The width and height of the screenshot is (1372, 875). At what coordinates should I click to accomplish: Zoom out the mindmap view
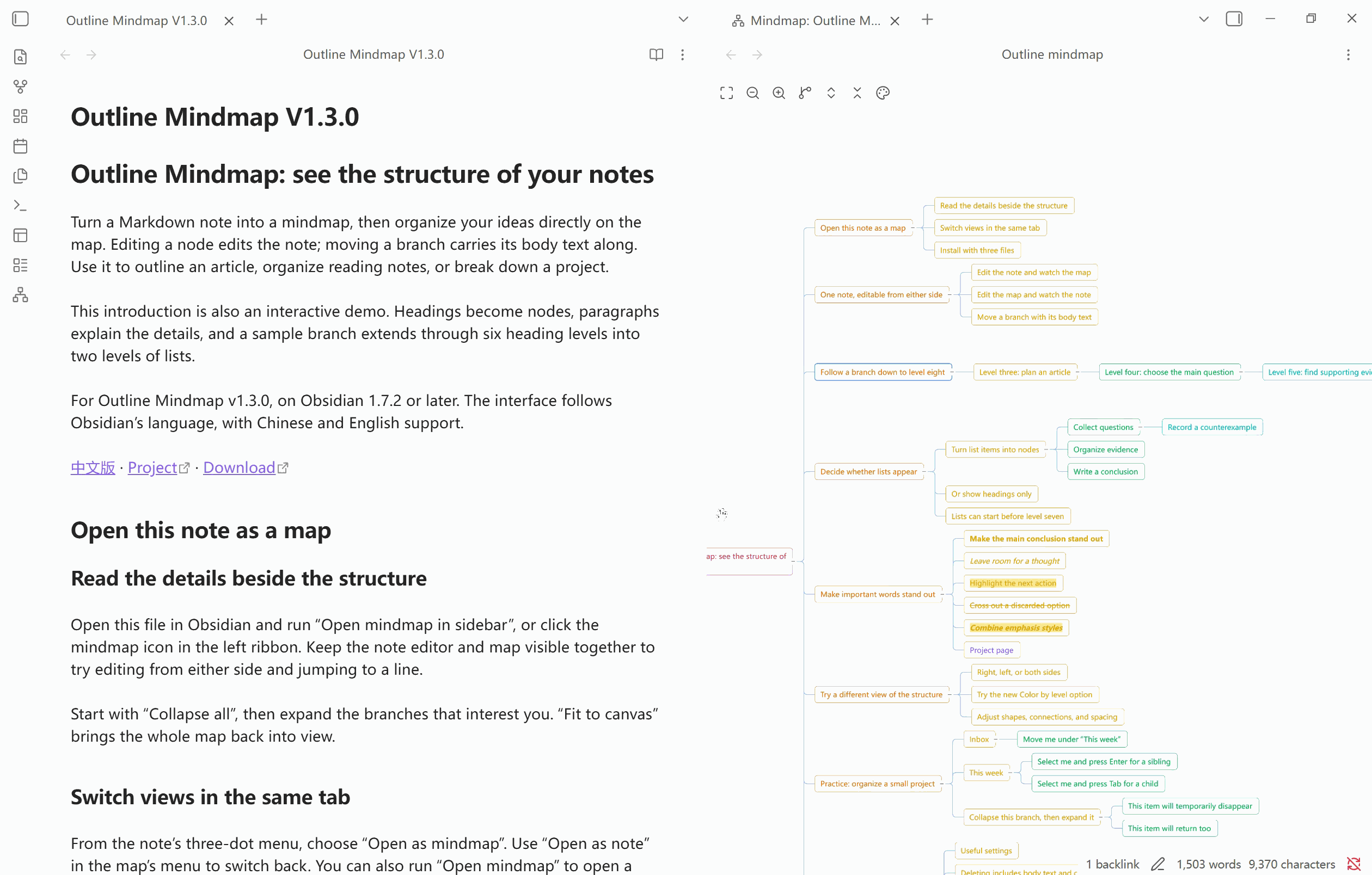[x=752, y=93]
